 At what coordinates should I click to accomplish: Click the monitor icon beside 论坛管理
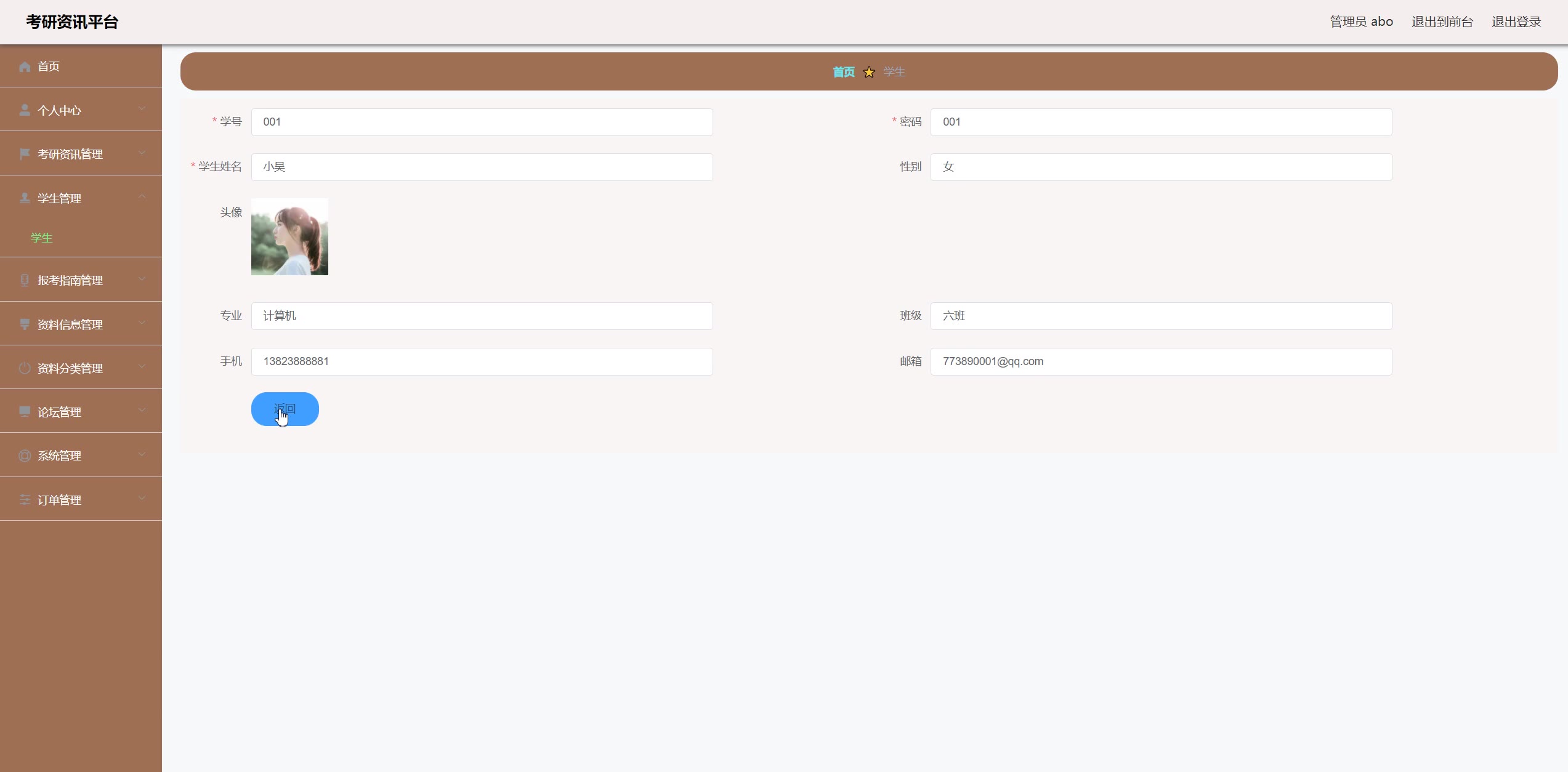(x=25, y=412)
